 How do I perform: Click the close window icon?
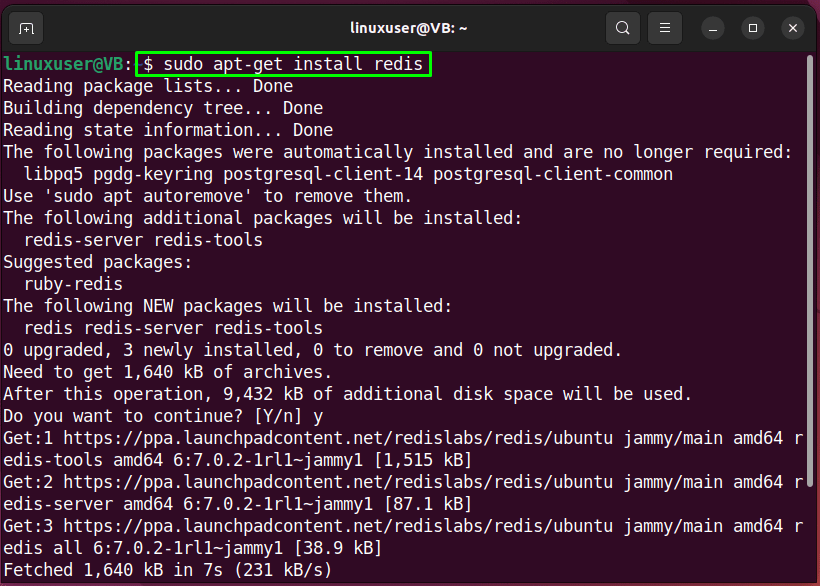(792, 28)
